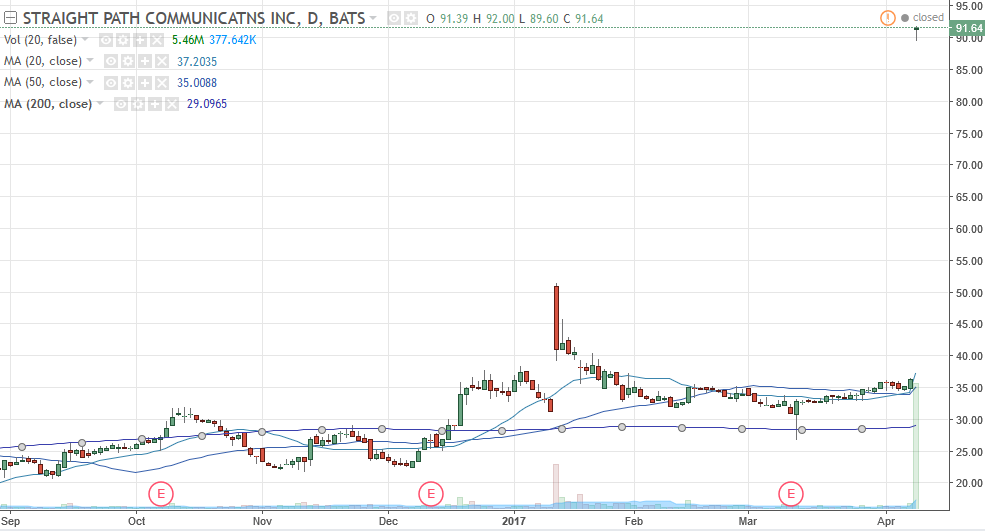The width and height of the screenshot is (985, 531).
Task: Click the tall green April volume bar
Action: 917,445
